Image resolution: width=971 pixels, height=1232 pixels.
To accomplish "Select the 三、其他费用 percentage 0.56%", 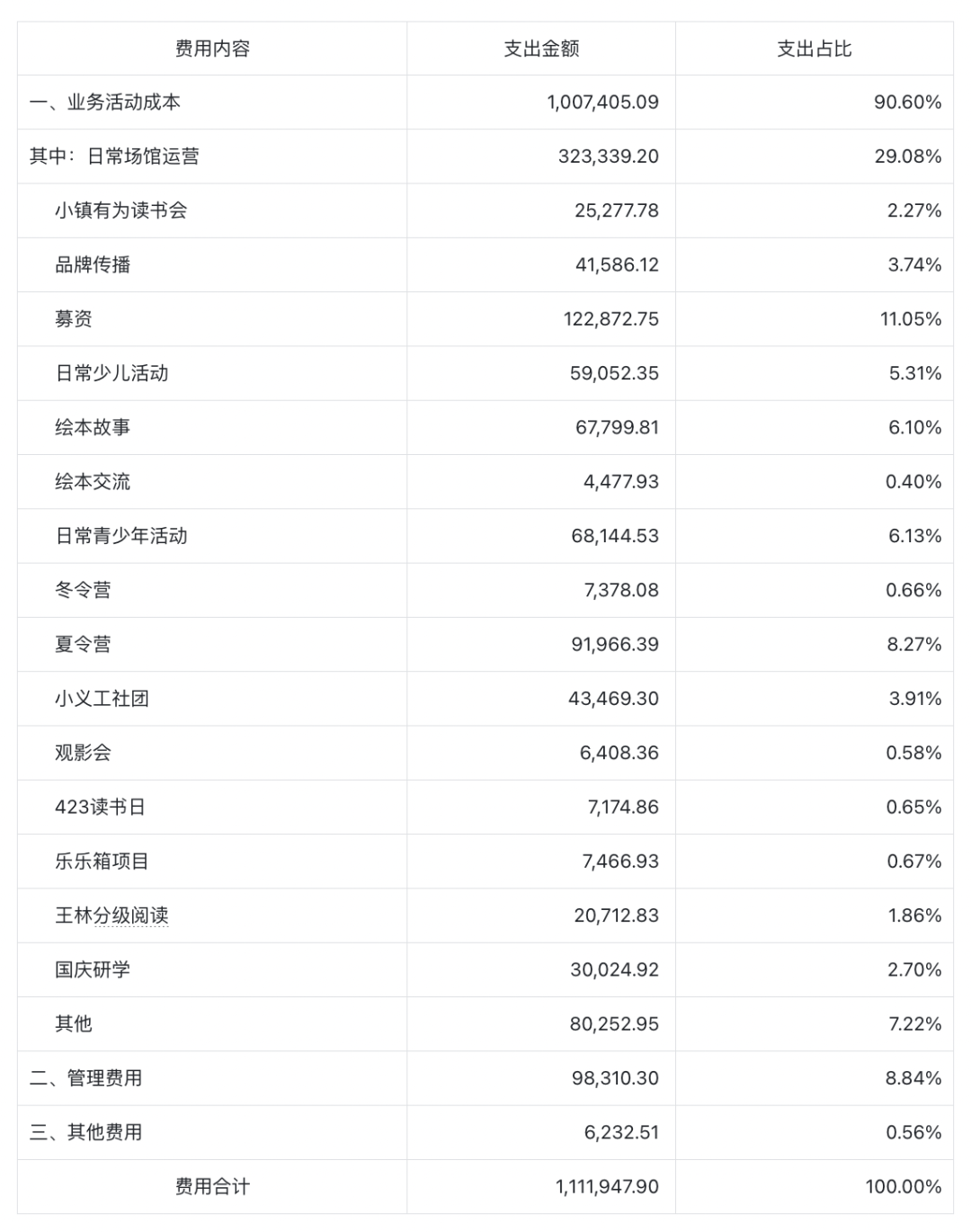I will coord(913,1132).
